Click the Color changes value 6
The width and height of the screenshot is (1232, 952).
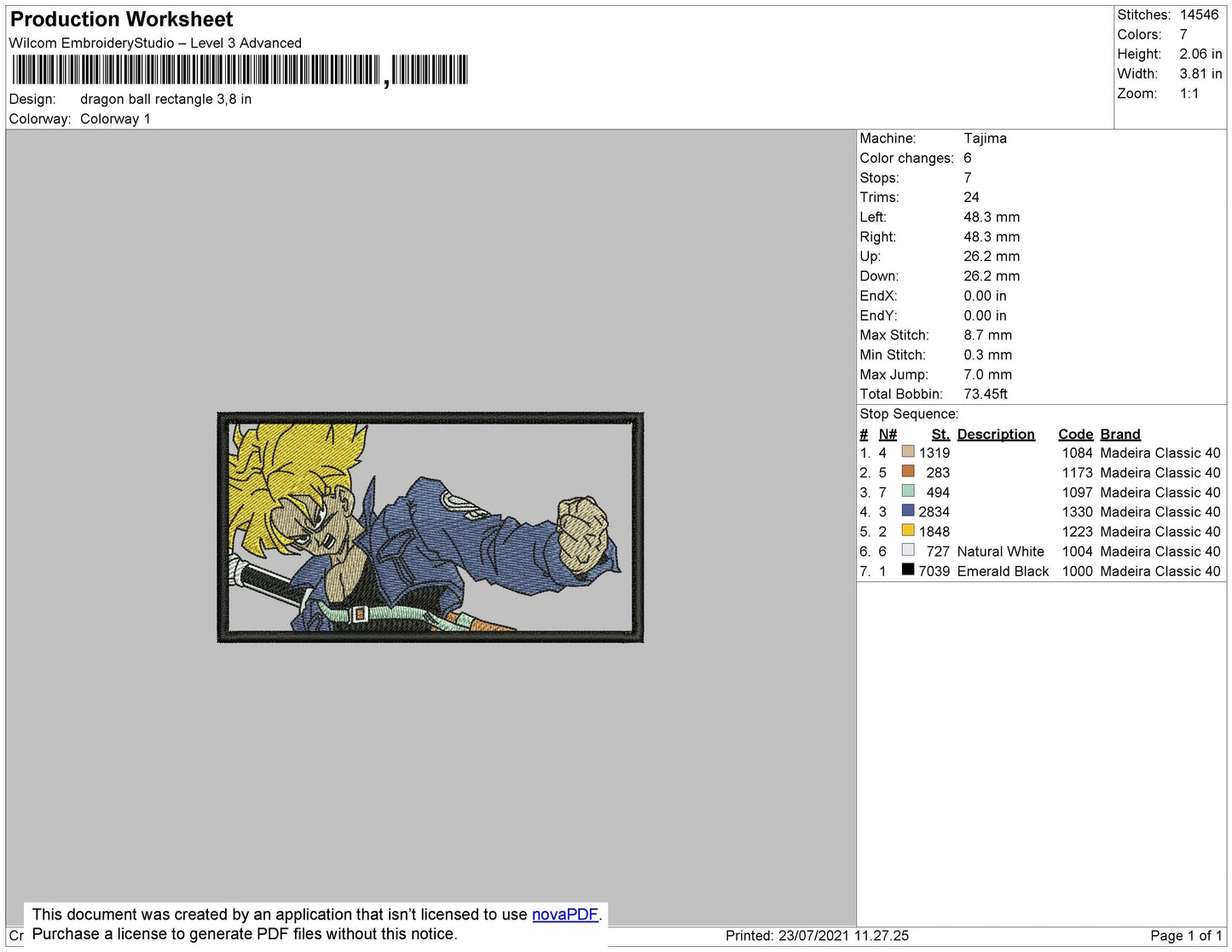click(968, 158)
